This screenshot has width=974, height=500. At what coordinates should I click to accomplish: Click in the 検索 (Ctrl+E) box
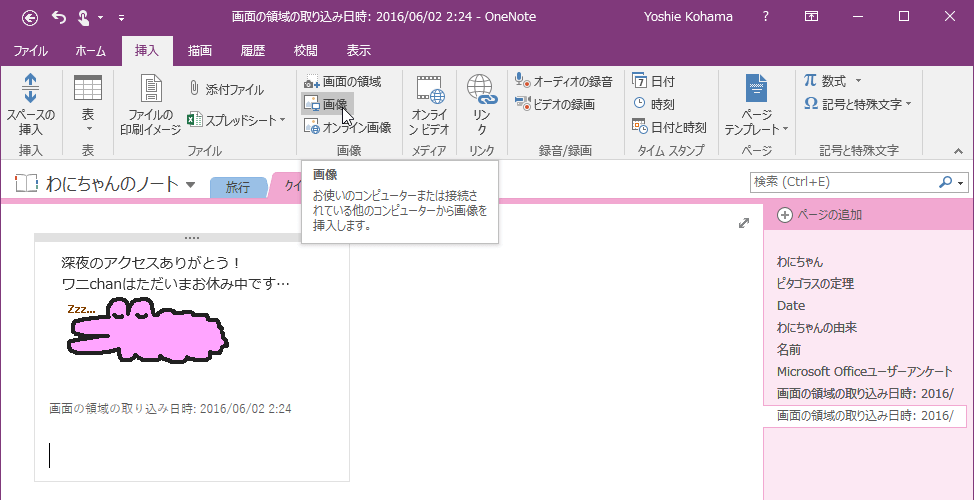844,182
